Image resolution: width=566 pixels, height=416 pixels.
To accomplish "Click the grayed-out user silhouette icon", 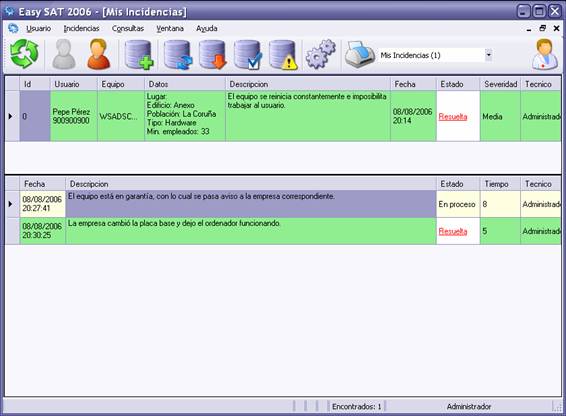I will (x=64, y=54).
